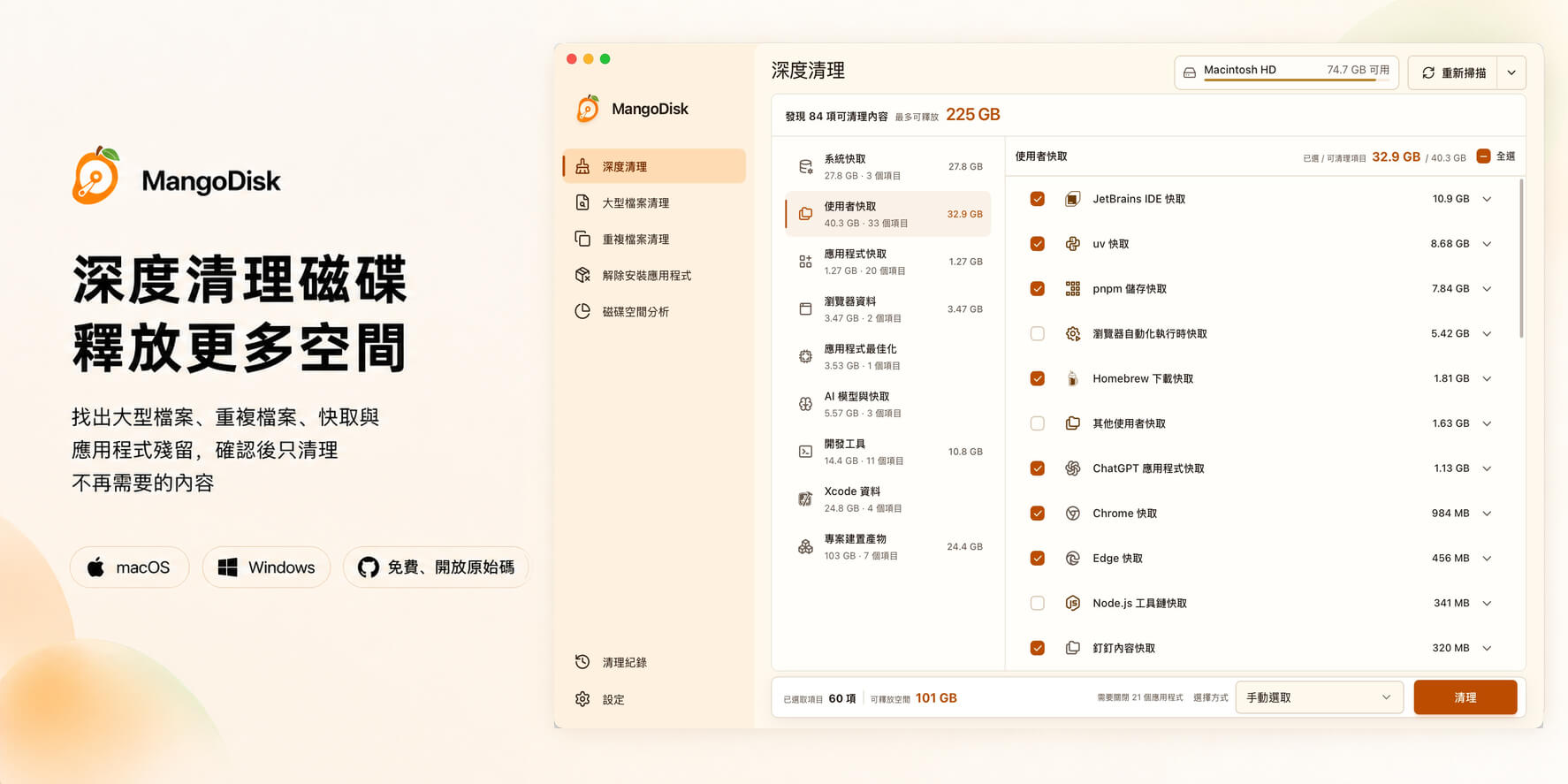Open the 免費、開放原始碼 GitHub link
This screenshot has width=1568, height=784.
coord(436,567)
